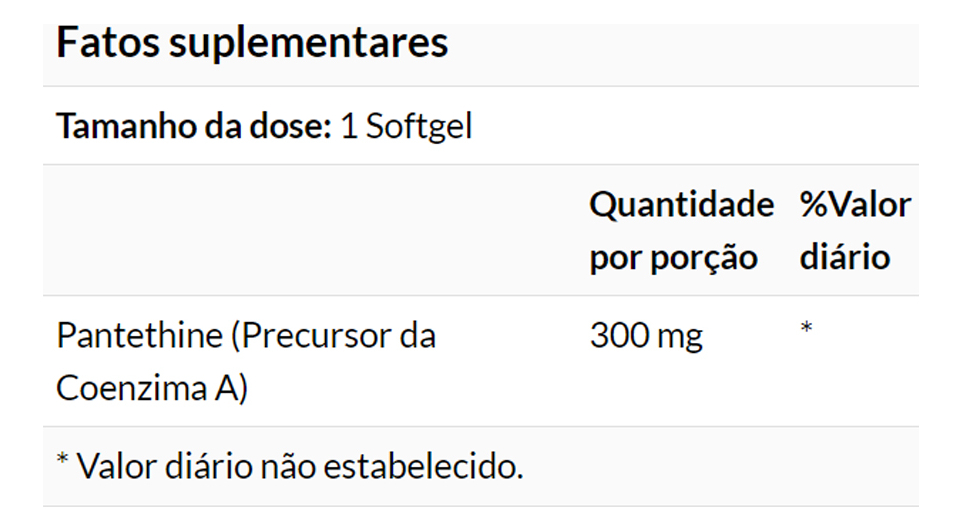
Task: Click the word "Pantethine" in the ingredient row
Action: tap(139, 335)
